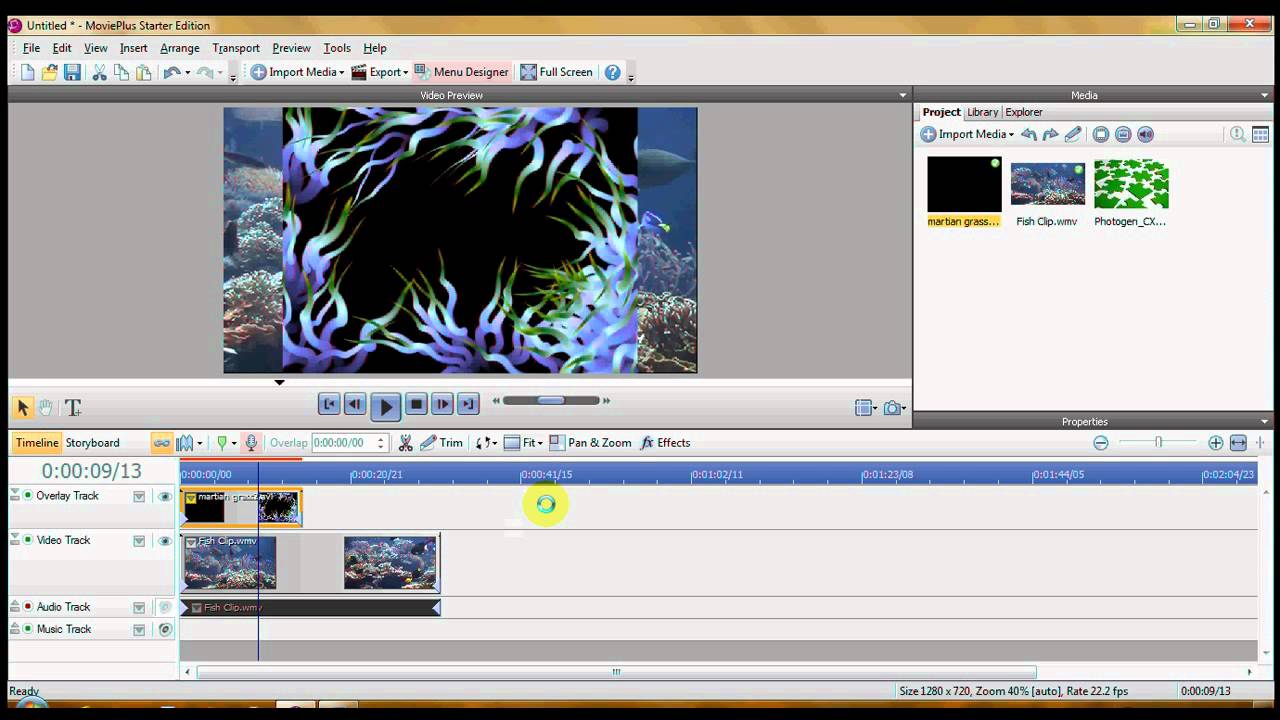Click the Full Screen button
The image size is (1280, 720).
(x=557, y=72)
